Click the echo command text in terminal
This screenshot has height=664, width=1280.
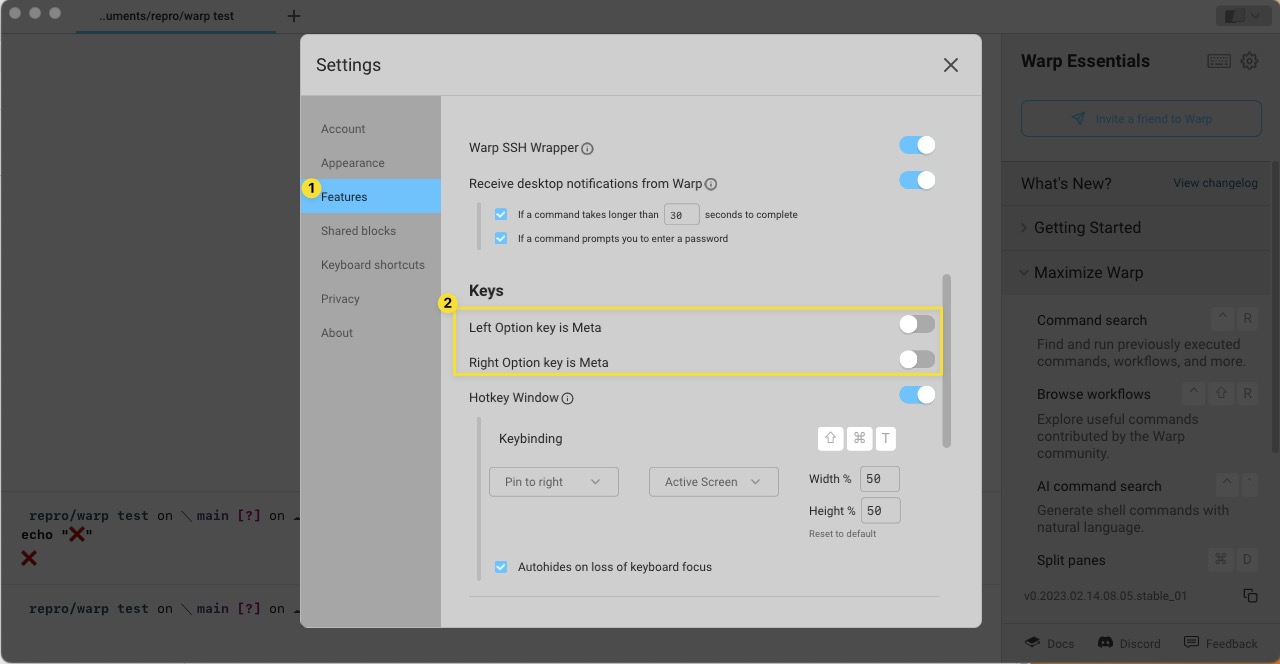coord(57,535)
